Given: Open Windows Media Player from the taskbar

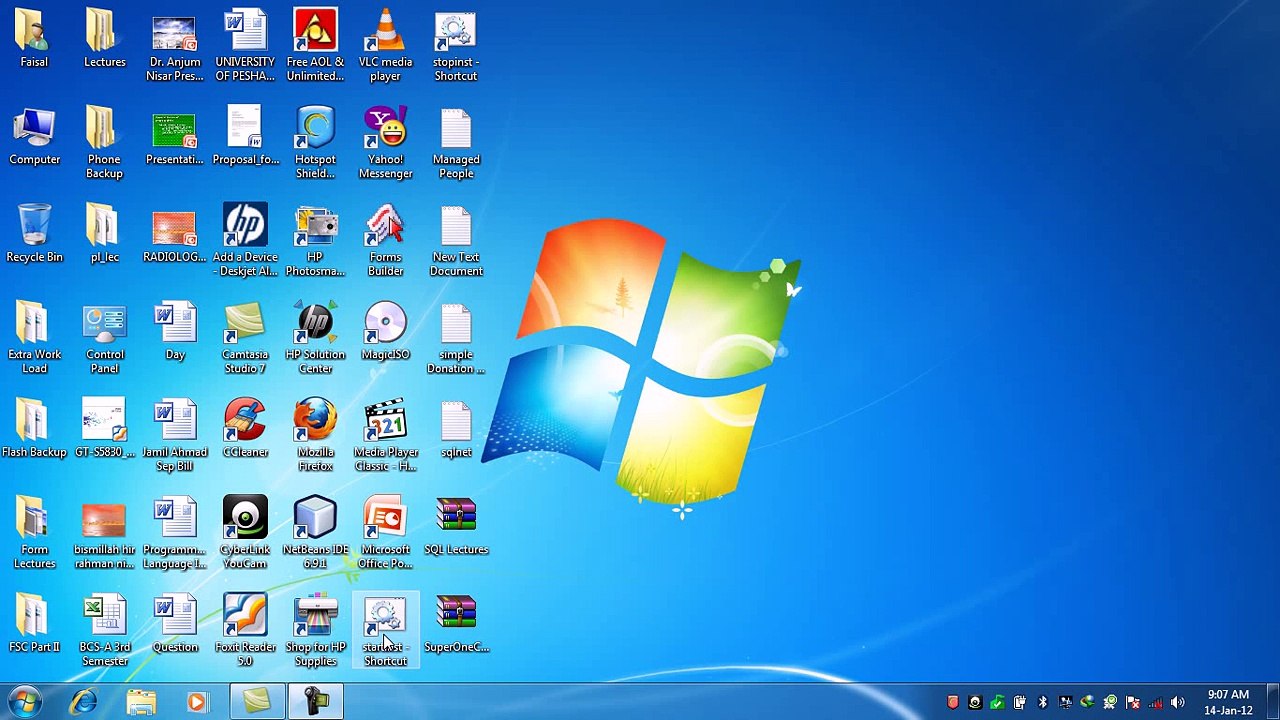Looking at the screenshot, I should (x=197, y=702).
